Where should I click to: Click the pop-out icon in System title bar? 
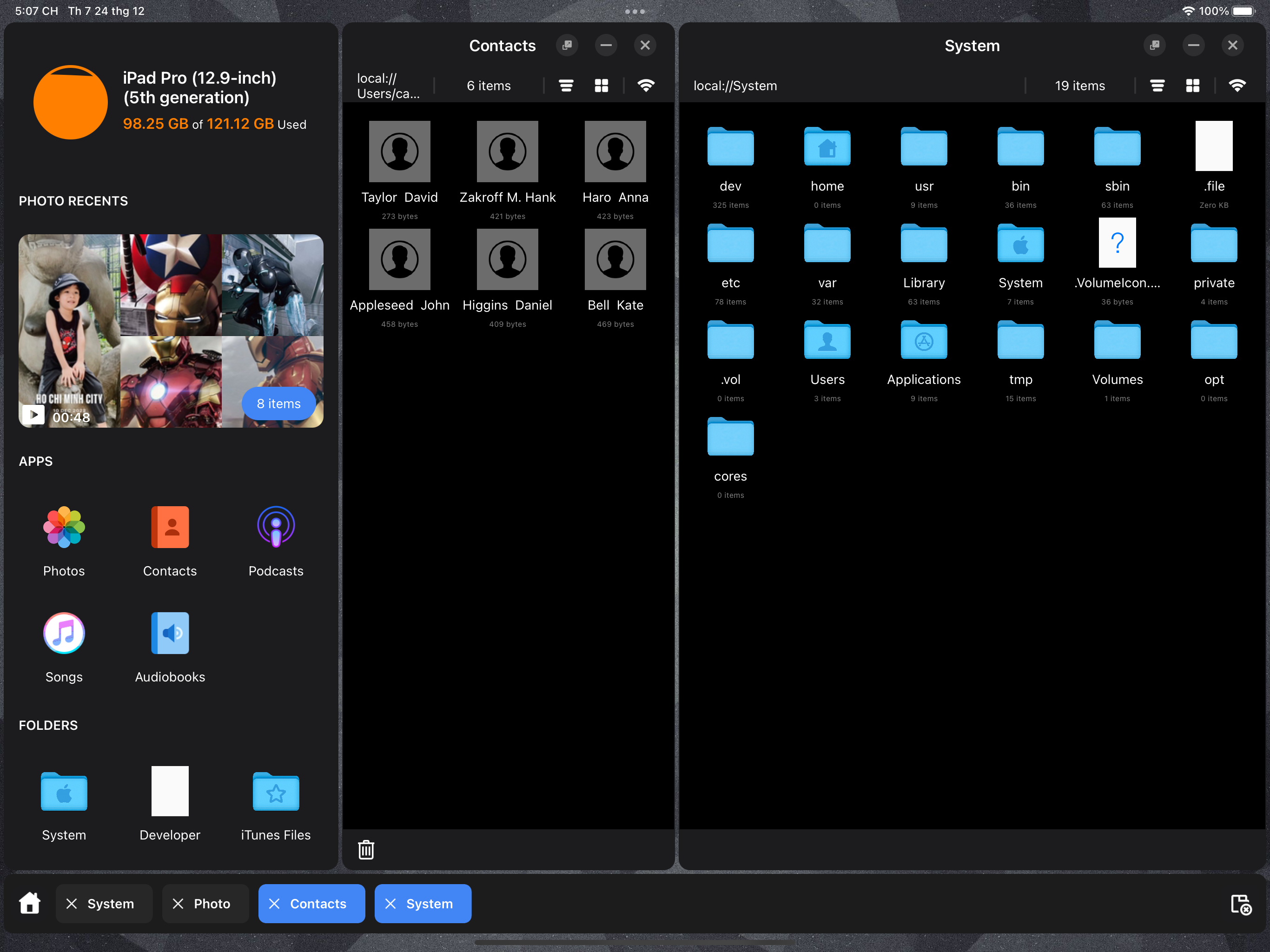(x=1155, y=45)
